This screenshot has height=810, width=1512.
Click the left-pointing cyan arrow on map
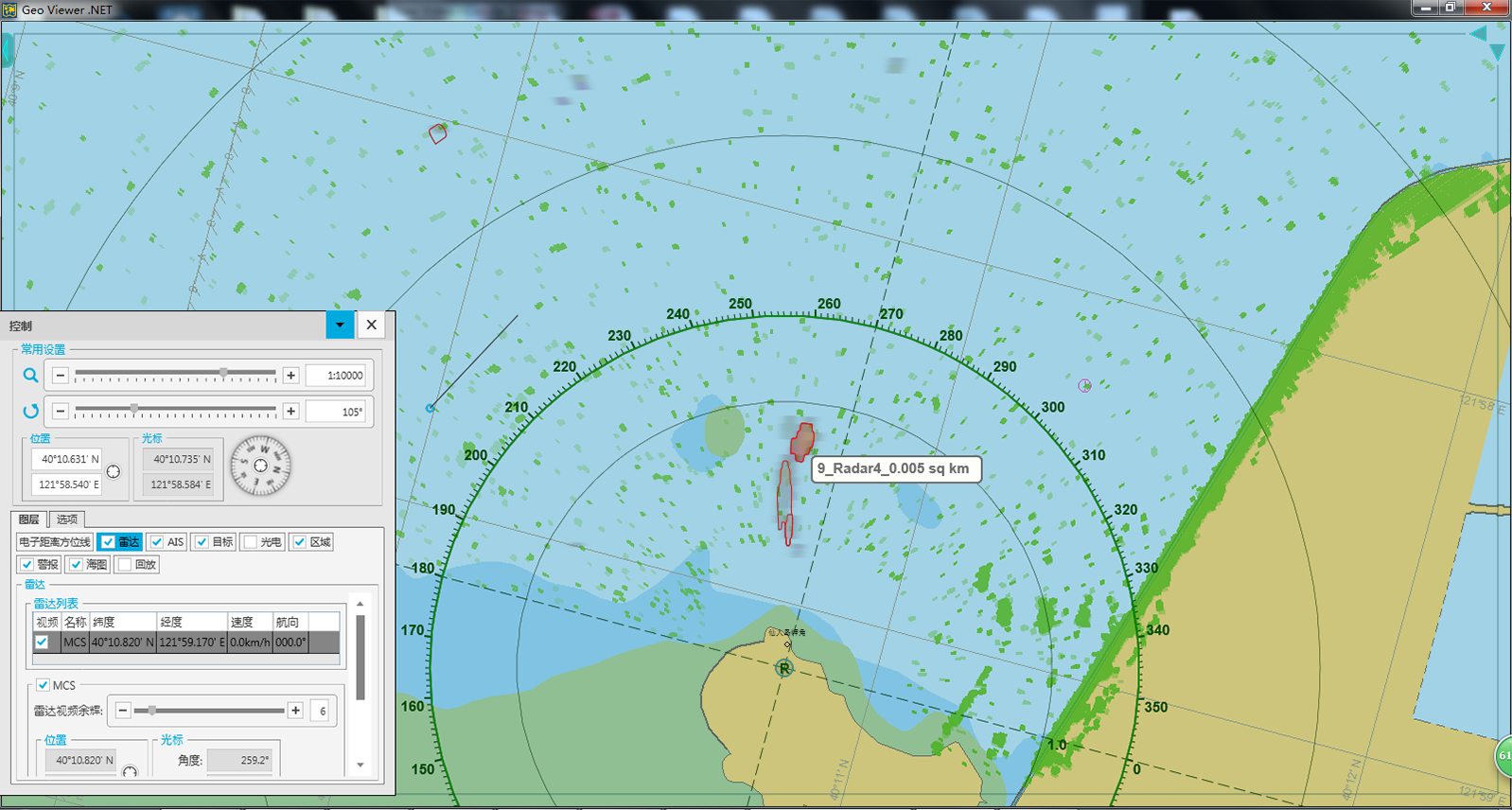(x=1478, y=33)
